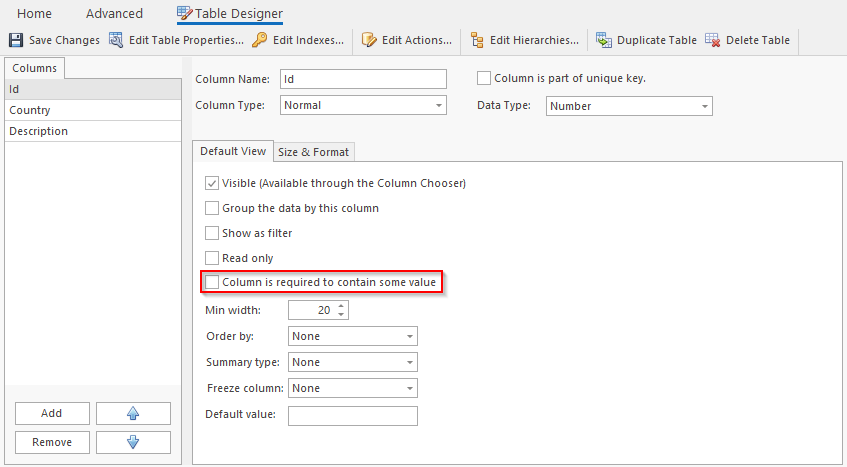Click the Default value input field
Image resolution: width=847 pixels, height=467 pixels.
353,416
